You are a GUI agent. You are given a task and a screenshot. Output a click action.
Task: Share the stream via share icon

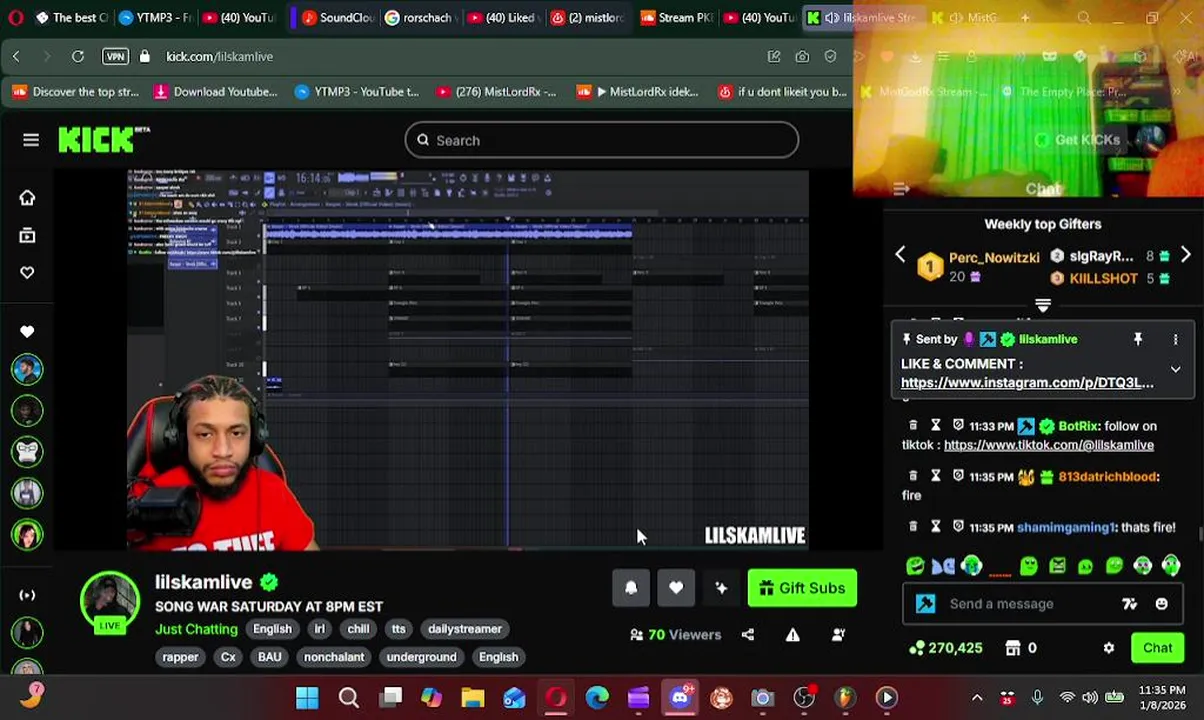coord(748,634)
